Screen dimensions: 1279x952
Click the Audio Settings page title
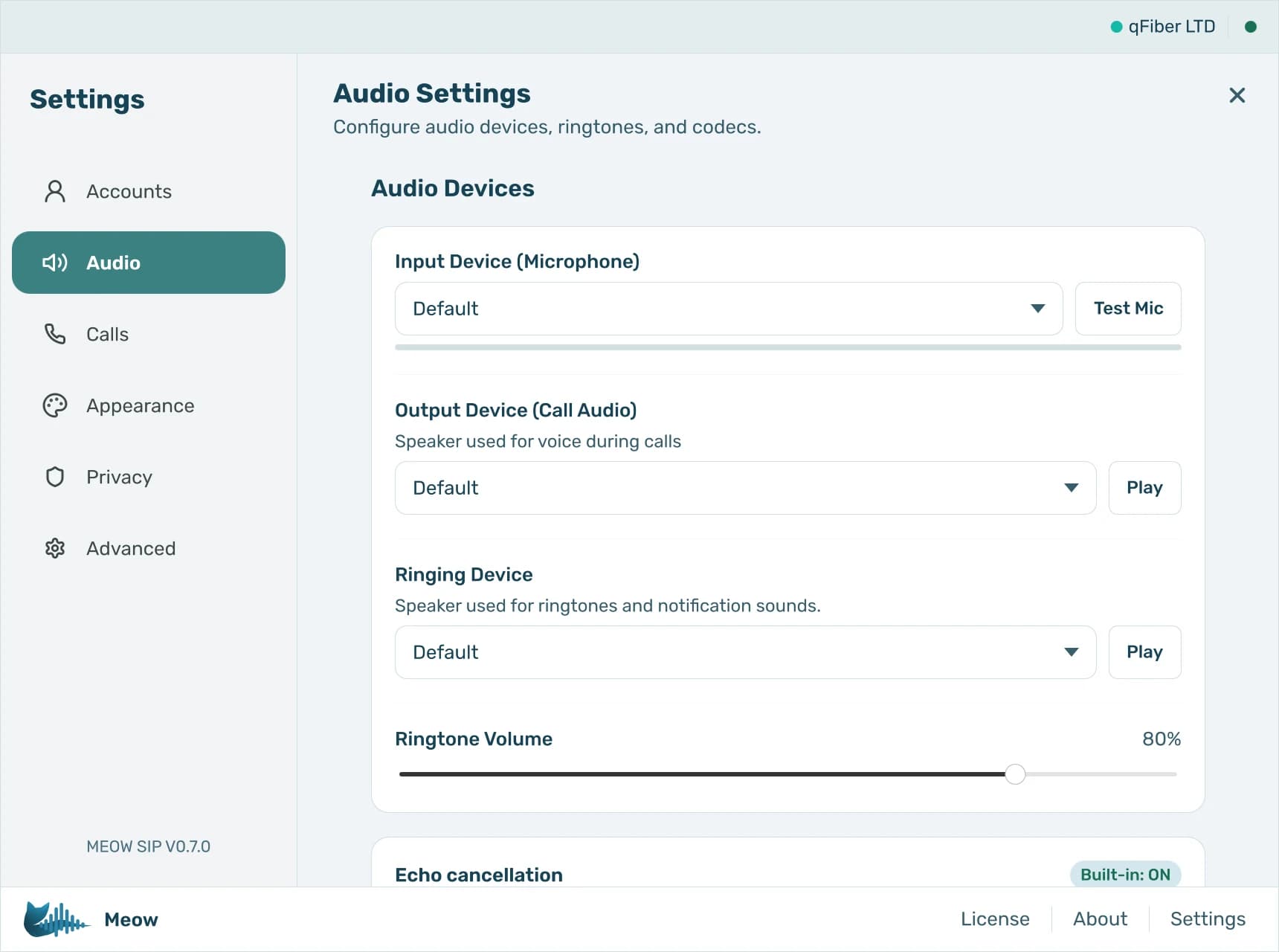click(432, 94)
